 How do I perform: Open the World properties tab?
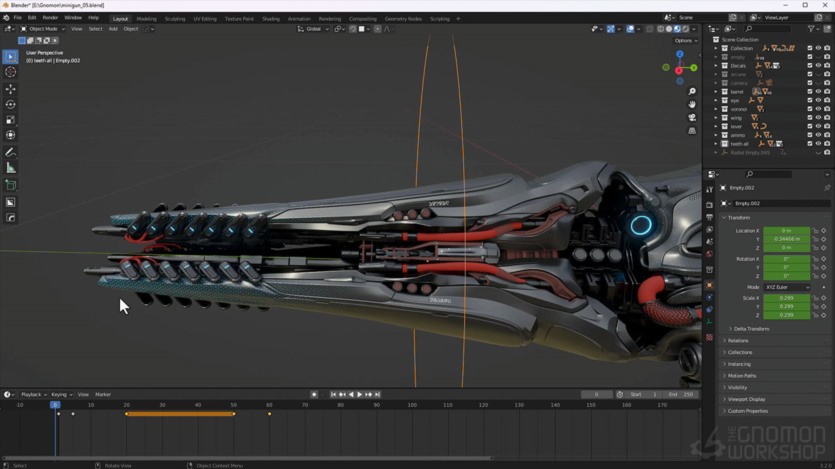[709, 254]
